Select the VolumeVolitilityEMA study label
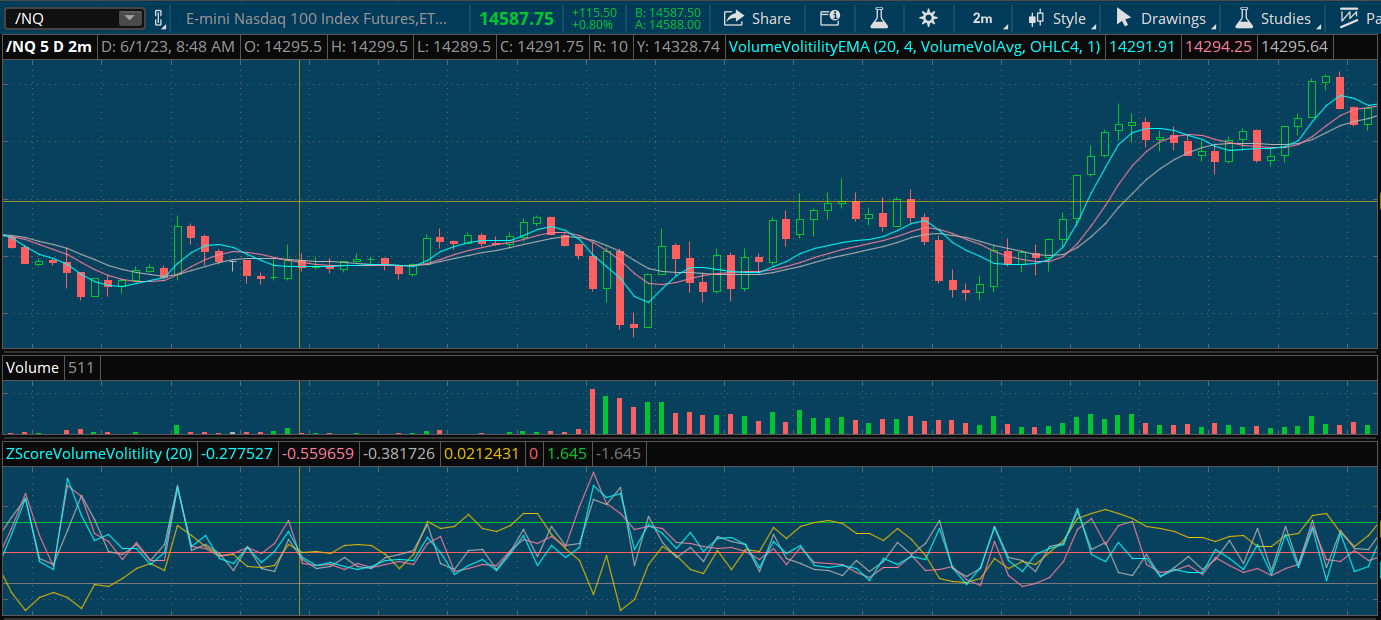 click(x=915, y=47)
